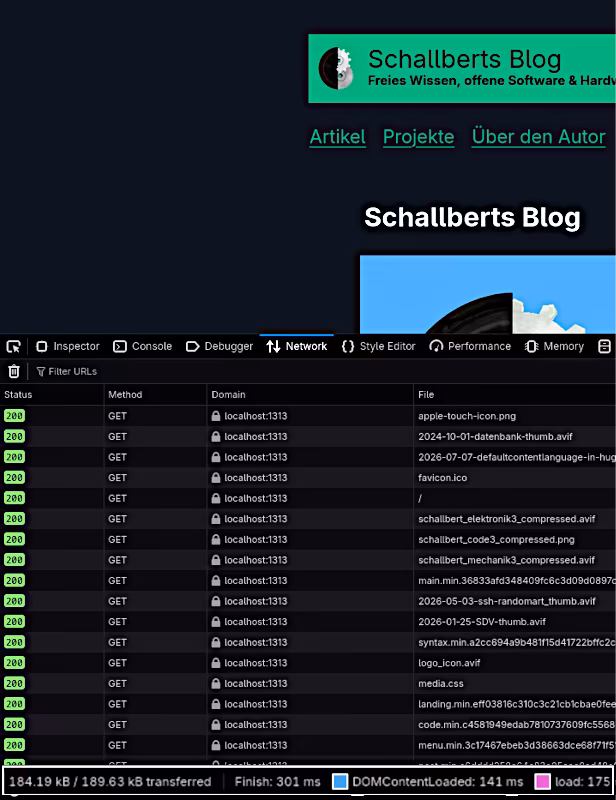
Task: Click 200 status badge of favicon.ico row
Action: pos(14,478)
